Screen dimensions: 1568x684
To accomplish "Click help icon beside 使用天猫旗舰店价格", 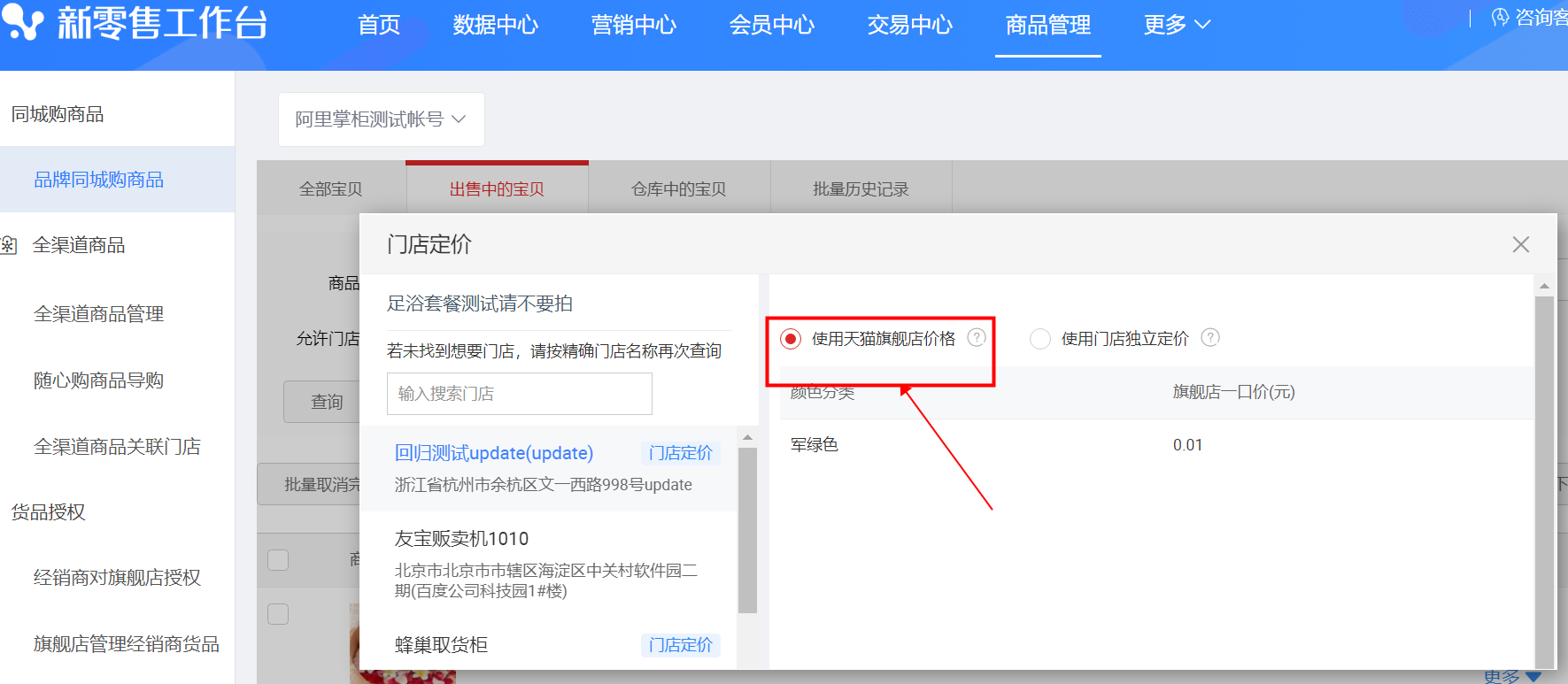I will [x=976, y=337].
